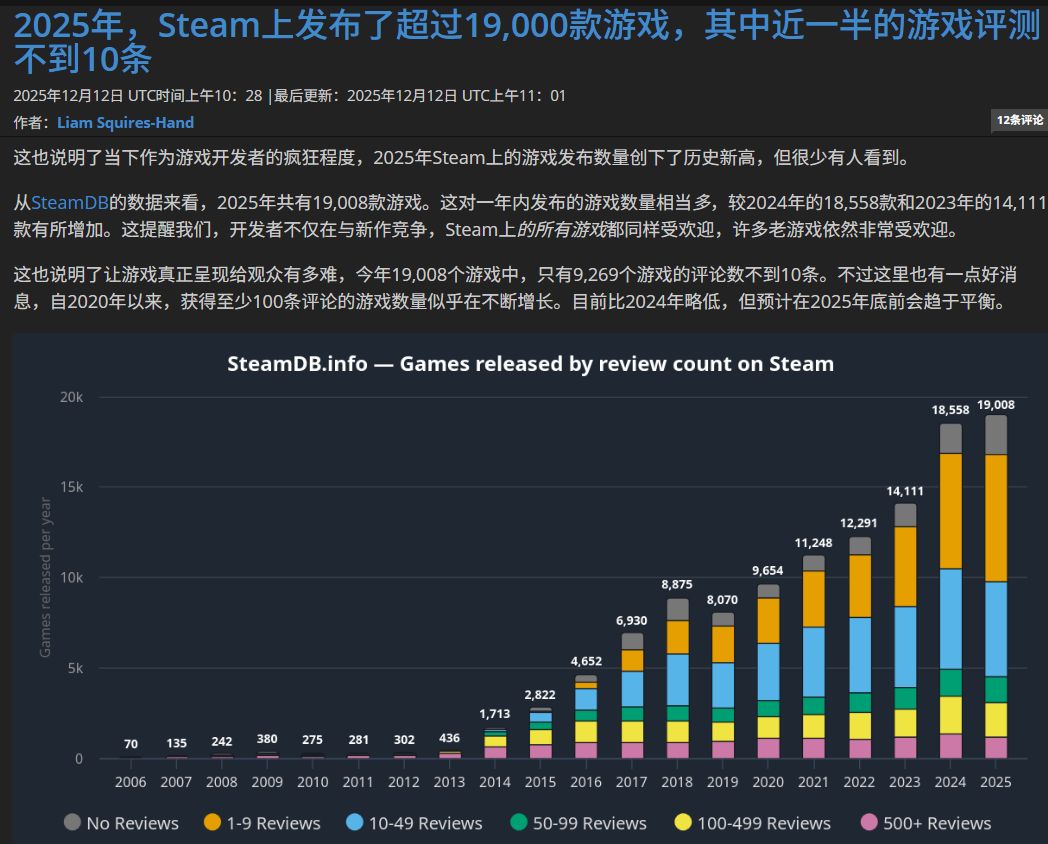Click the 2019 bar's blue segment
Viewport: 1048px width, 844px height.
723,685
